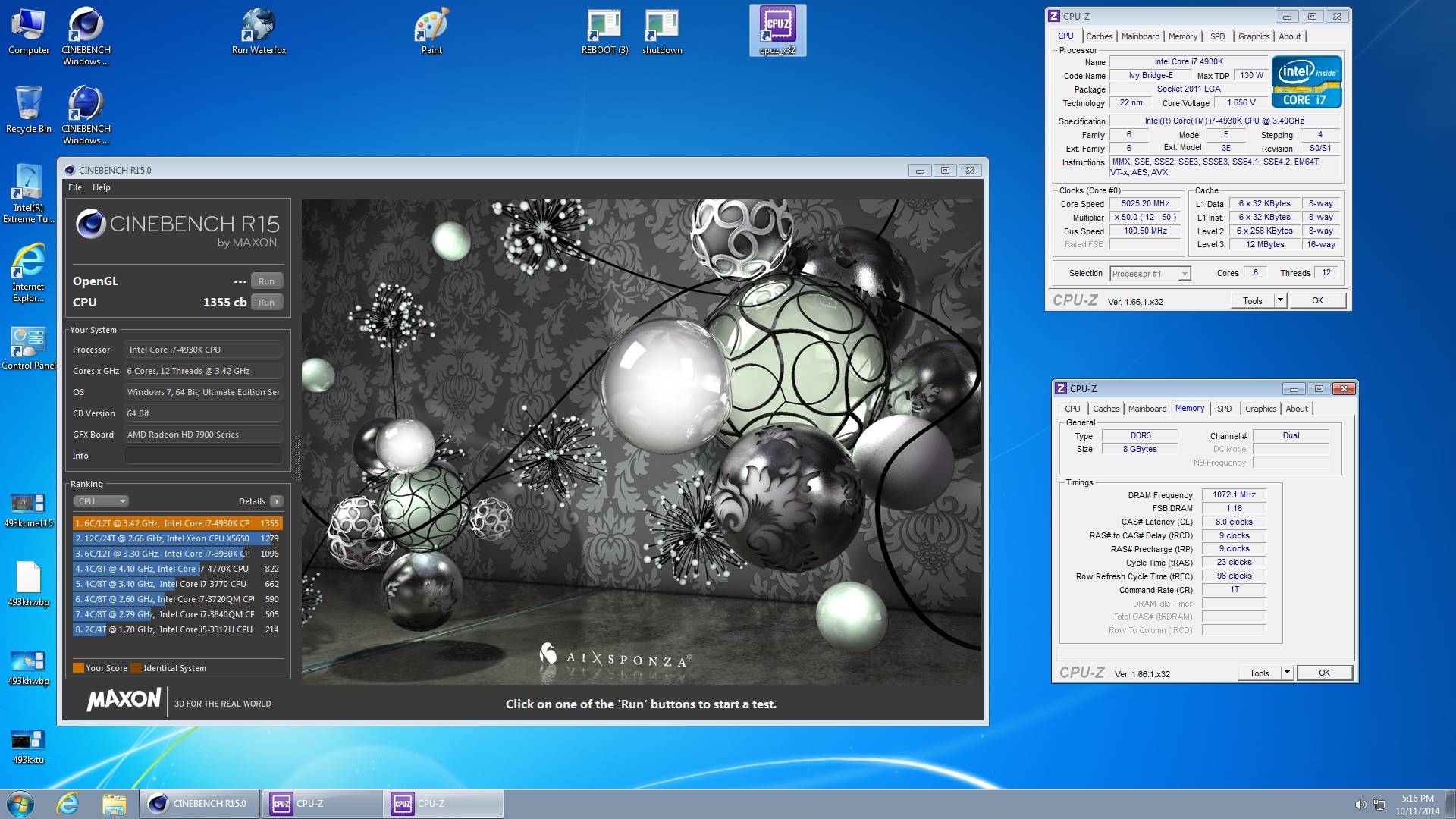This screenshot has width=1456, height=819.
Task: Click Tools button in lower CPU-Z
Action: [1260, 673]
